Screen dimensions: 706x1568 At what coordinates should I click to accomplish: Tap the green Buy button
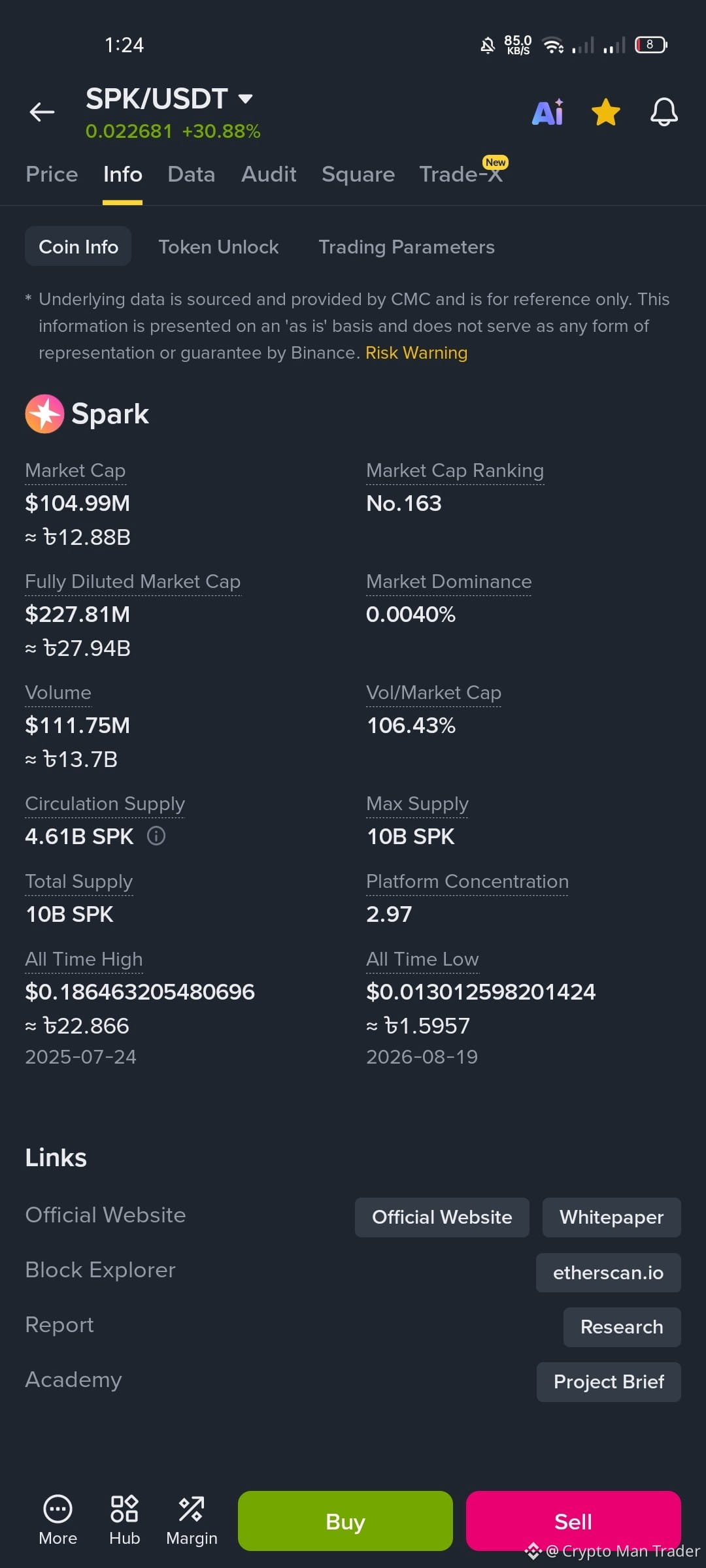[345, 1521]
